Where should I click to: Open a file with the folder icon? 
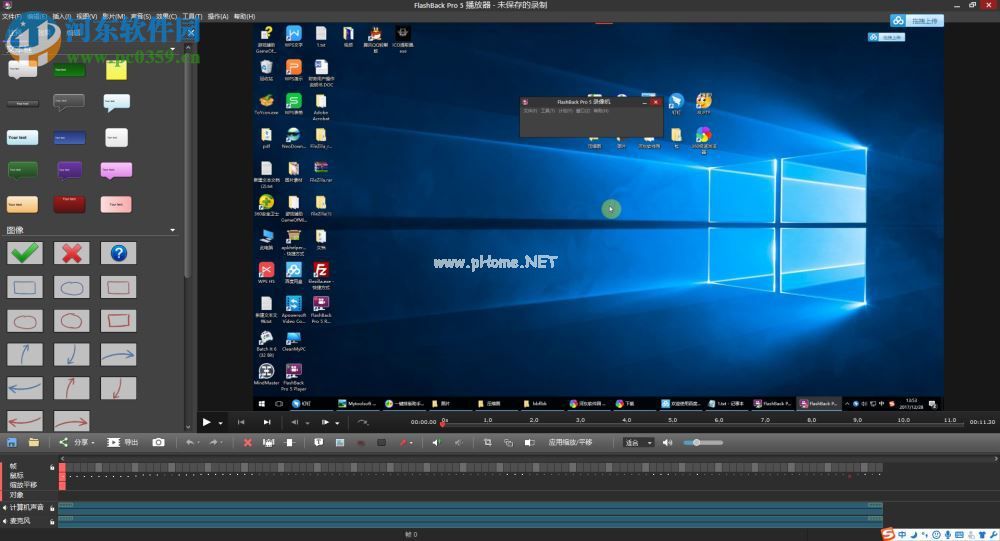click(33, 442)
